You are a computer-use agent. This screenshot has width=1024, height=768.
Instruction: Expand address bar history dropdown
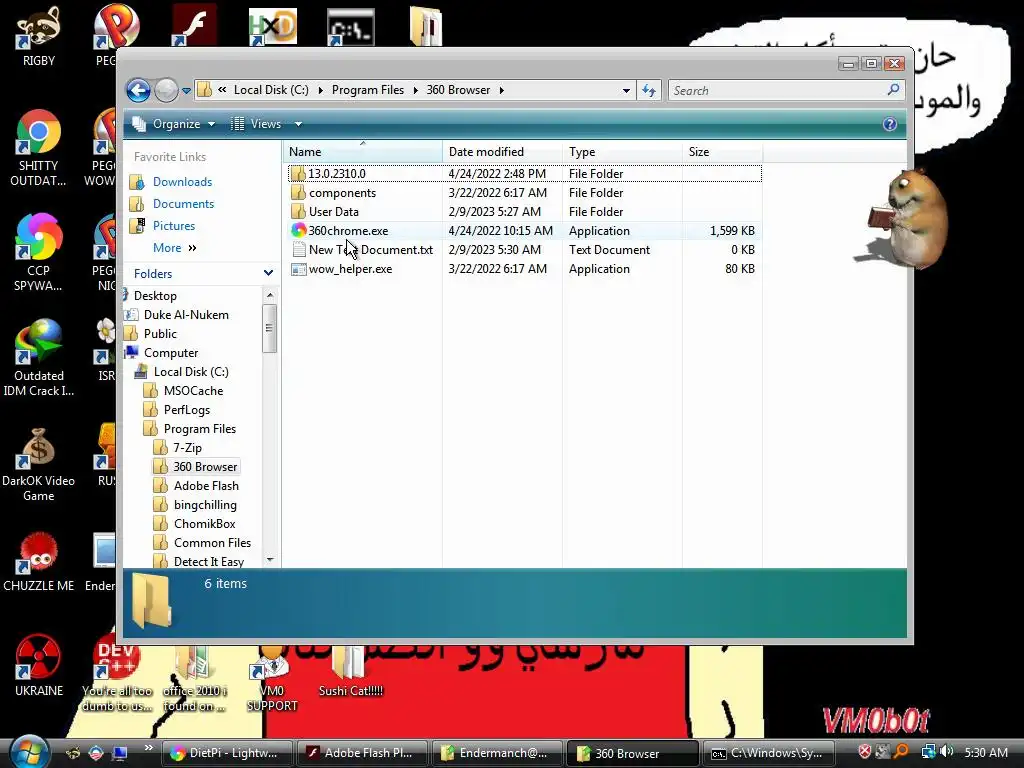tap(626, 90)
